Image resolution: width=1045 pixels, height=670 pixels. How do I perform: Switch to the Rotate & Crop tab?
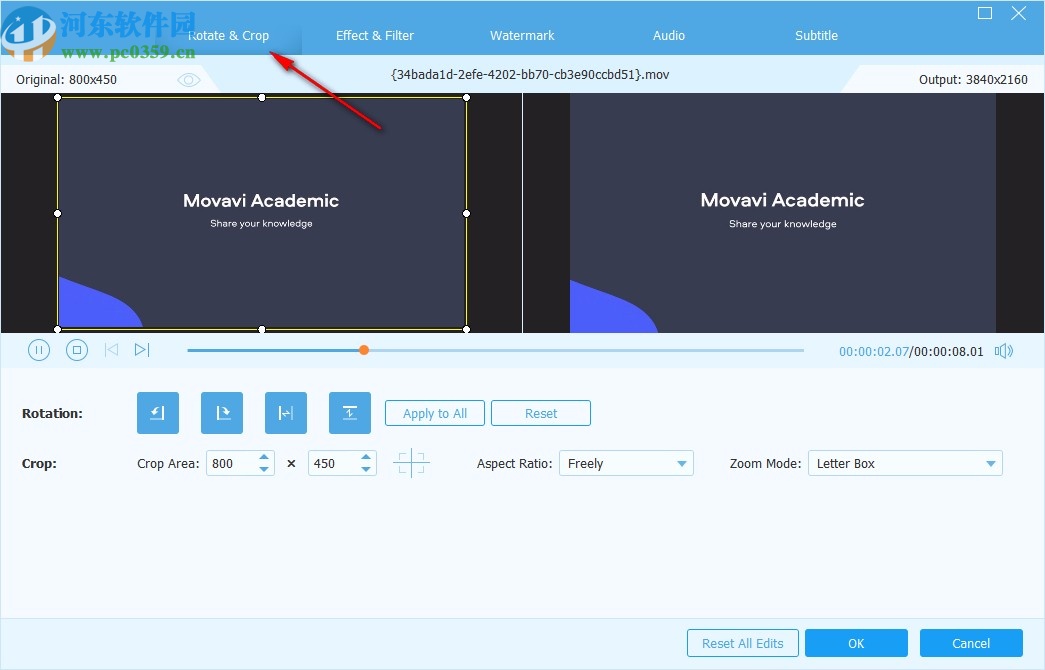tap(229, 36)
